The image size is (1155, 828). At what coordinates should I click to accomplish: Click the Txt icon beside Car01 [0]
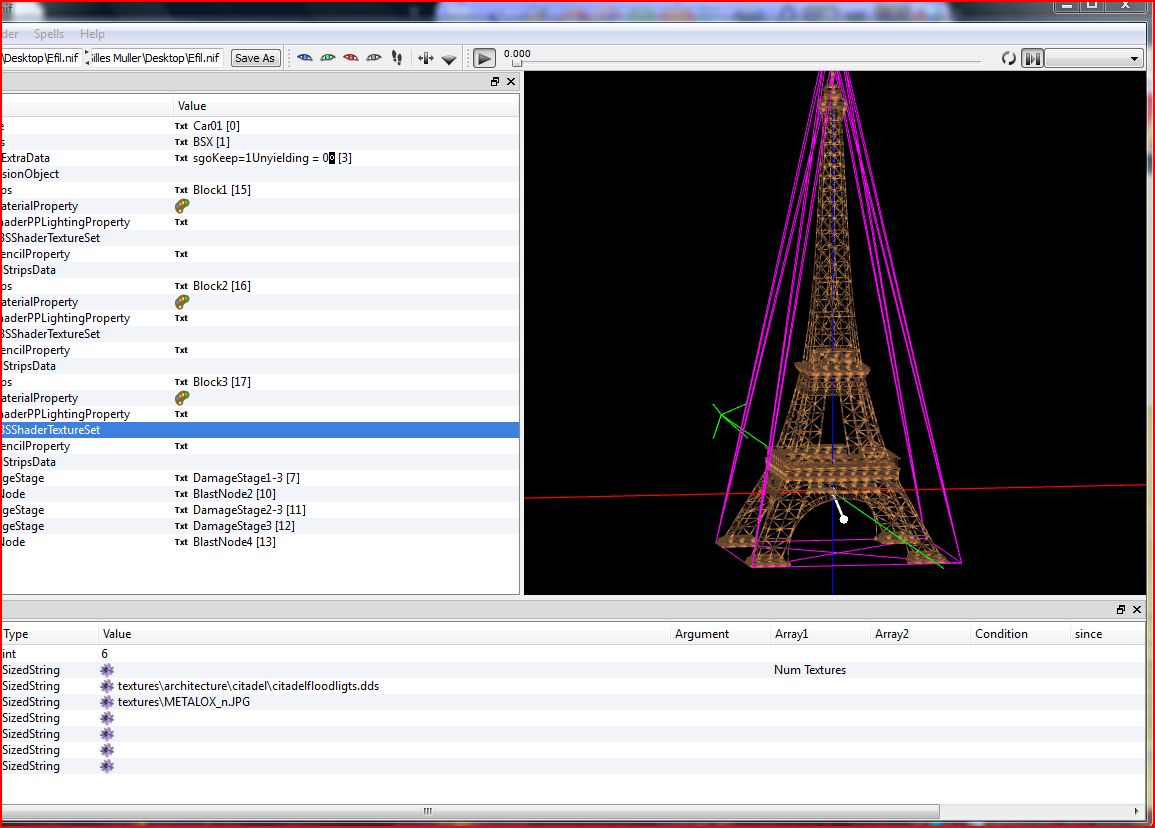click(x=181, y=126)
